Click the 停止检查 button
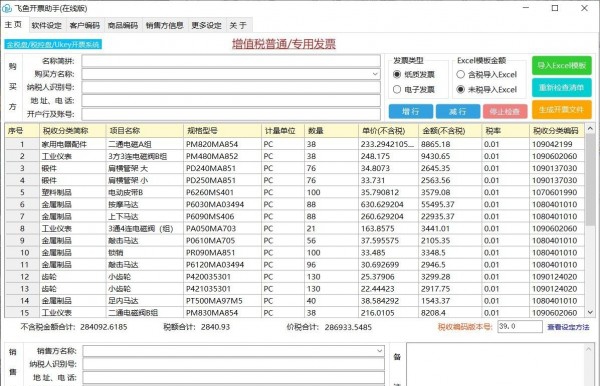Image resolution: width=600 pixels, height=386 pixels. tap(505, 111)
